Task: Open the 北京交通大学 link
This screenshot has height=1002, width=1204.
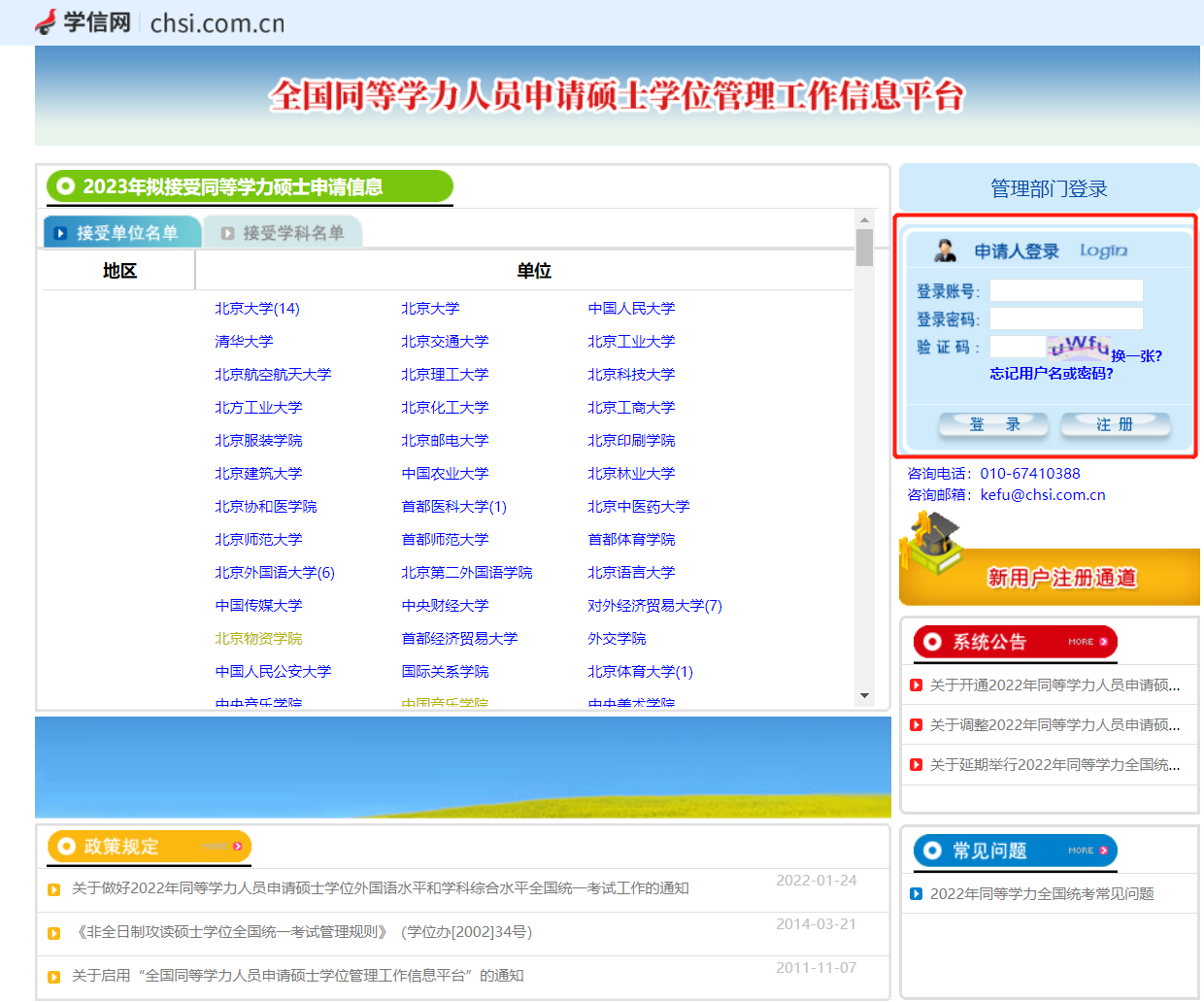Action: 445,342
